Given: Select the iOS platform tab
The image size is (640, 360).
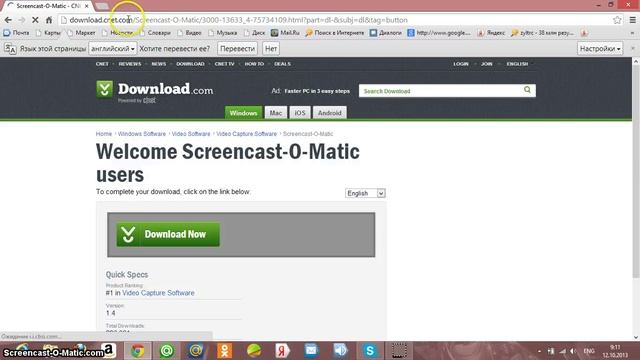Looking at the screenshot, I should pos(300,113).
